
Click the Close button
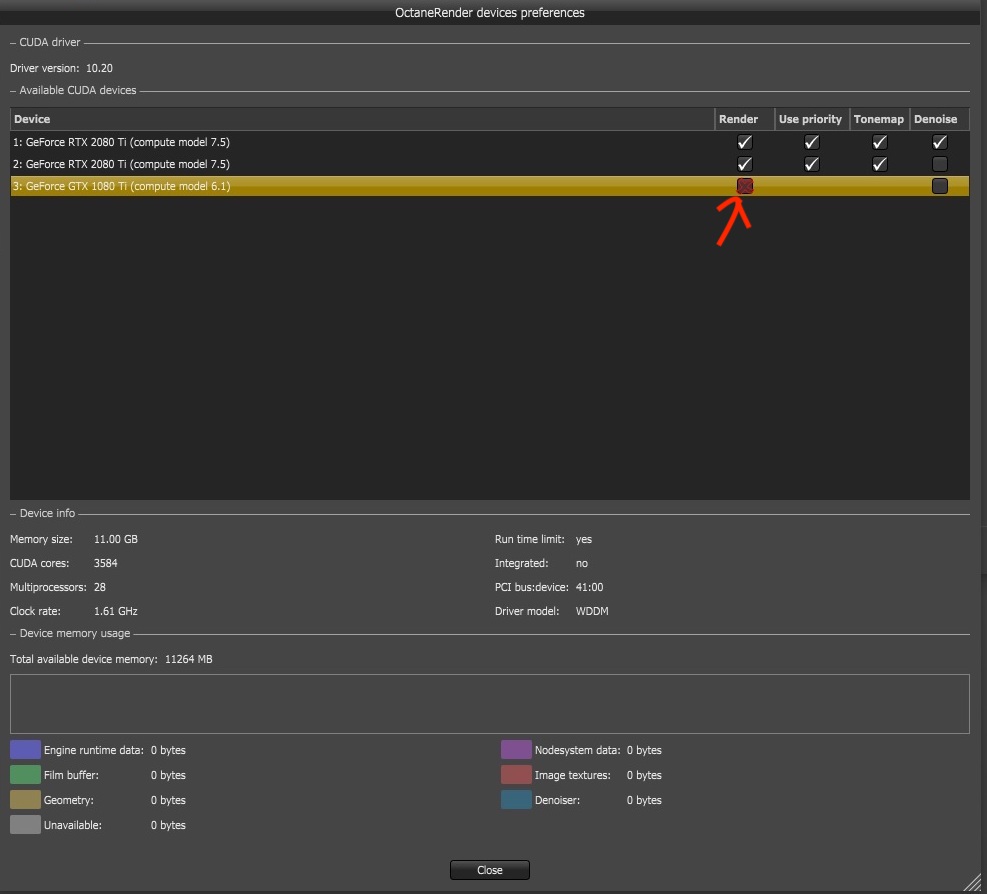490,870
